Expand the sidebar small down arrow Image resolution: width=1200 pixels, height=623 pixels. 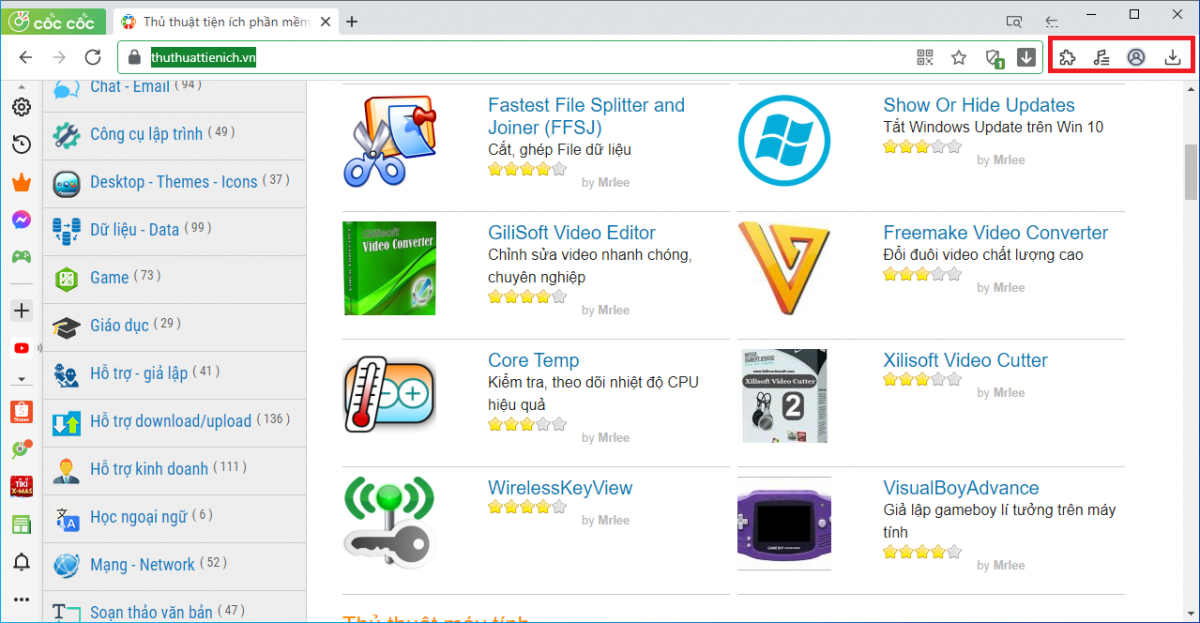21,380
